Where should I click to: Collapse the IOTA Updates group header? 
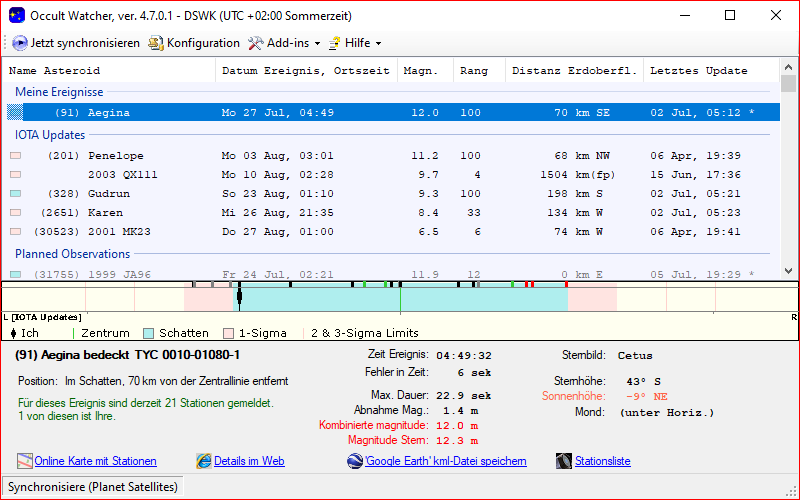[49, 135]
